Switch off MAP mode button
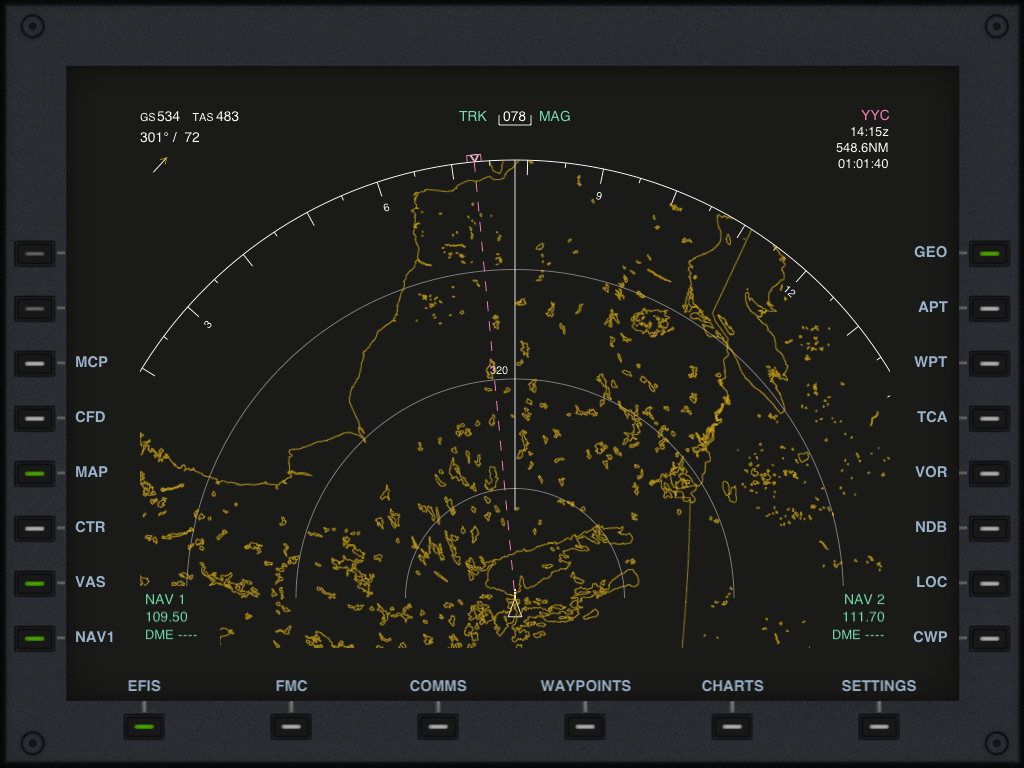 point(35,474)
